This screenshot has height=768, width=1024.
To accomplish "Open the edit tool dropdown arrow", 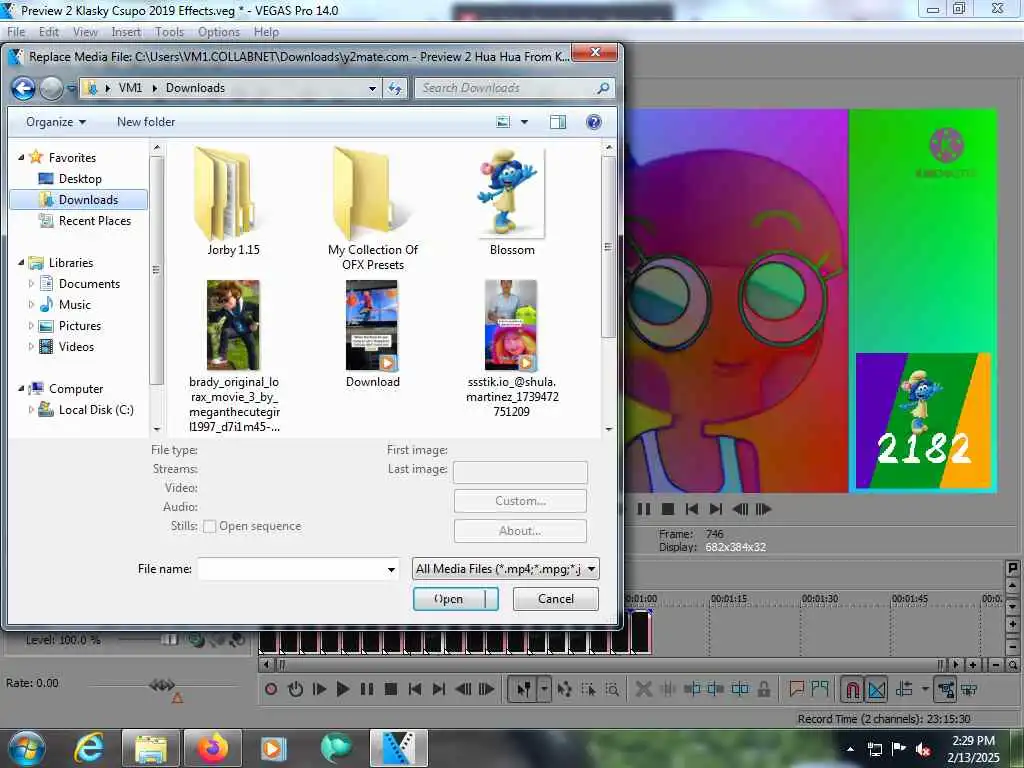I will click(x=543, y=689).
